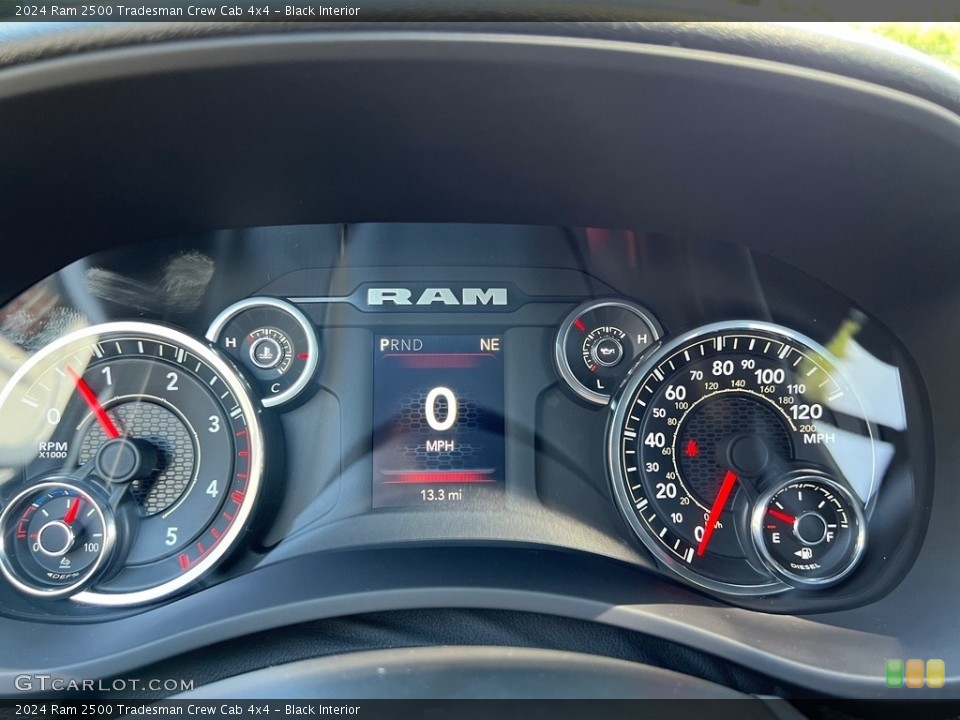Click the red marker icon inside the speedometer
The image size is (960, 720).
click(692, 448)
